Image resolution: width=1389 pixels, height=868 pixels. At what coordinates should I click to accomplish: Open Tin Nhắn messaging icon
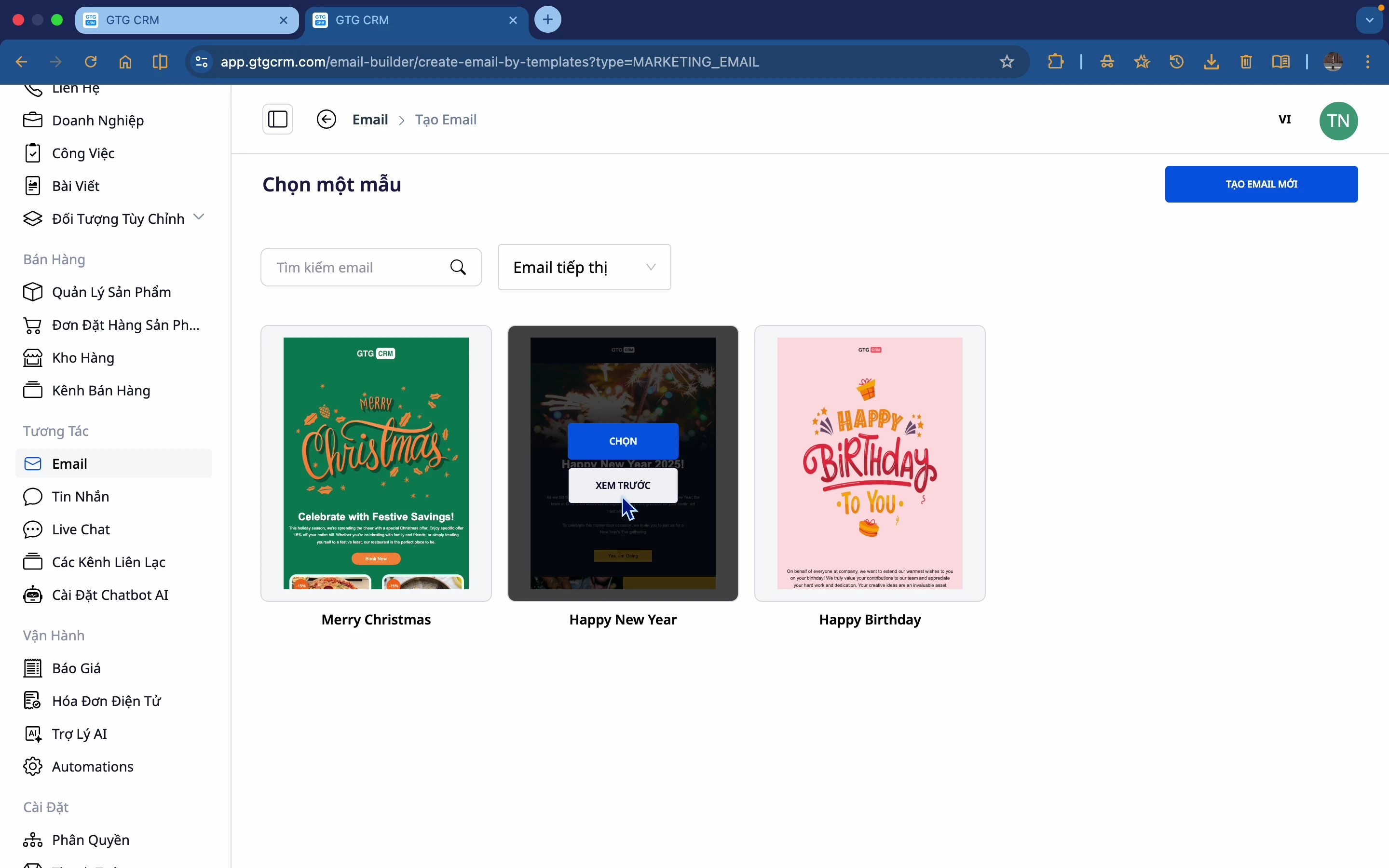[33, 496]
